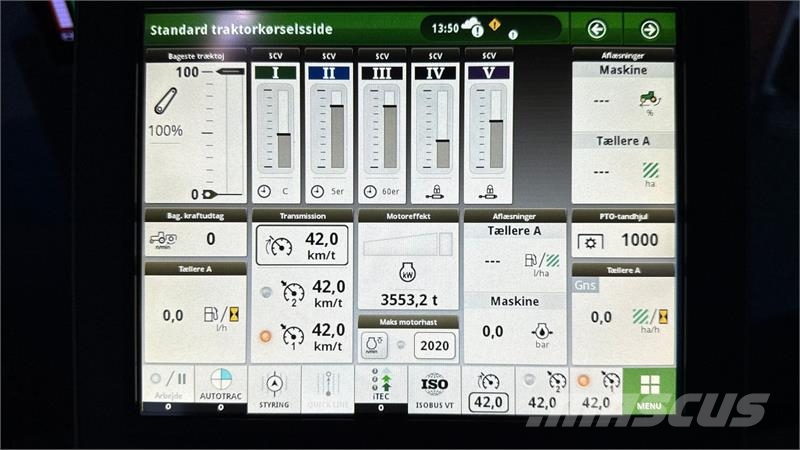The image size is (800, 450).
Task: Select Standard traktorkørselsside page title
Action: [x=241, y=30]
